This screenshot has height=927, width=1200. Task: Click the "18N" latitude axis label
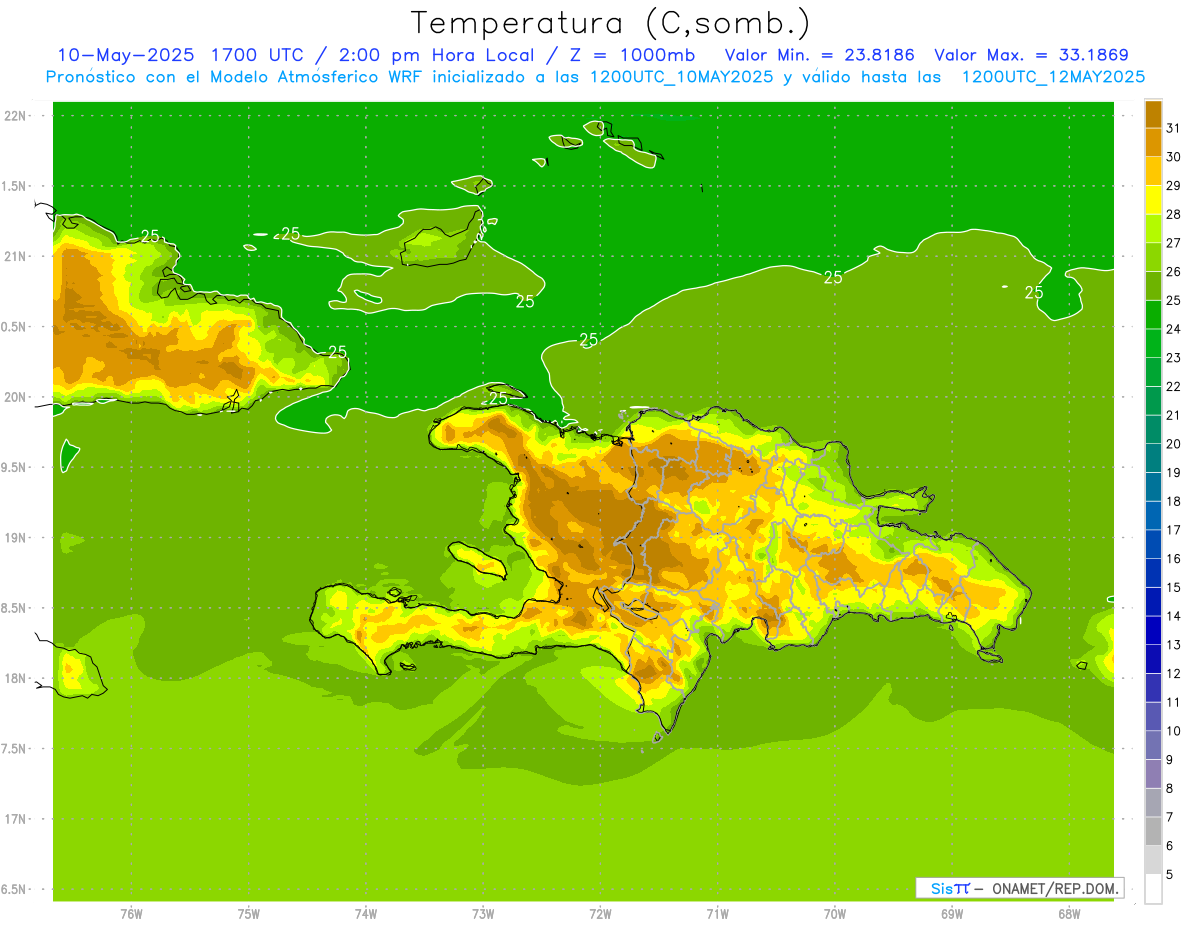[15, 678]
